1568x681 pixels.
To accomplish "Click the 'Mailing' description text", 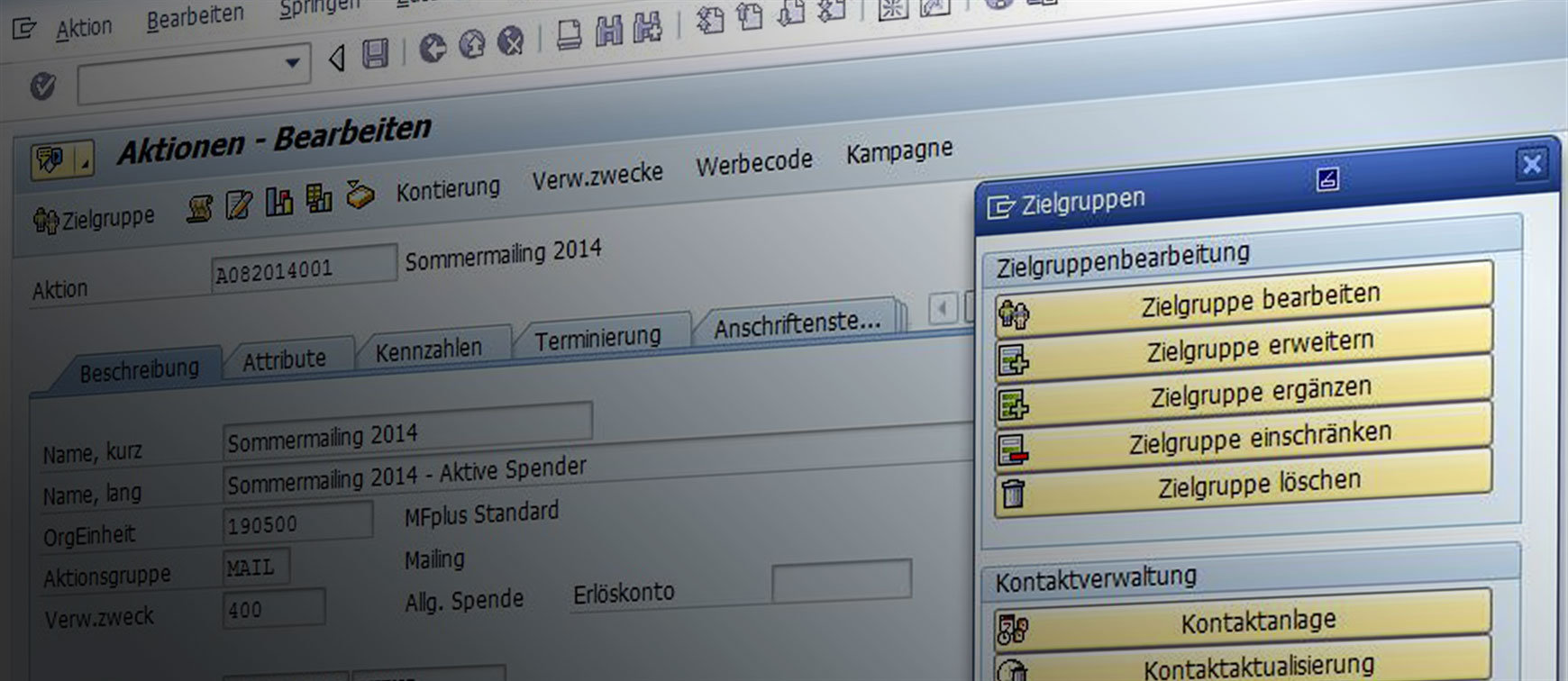I will 434,559.
